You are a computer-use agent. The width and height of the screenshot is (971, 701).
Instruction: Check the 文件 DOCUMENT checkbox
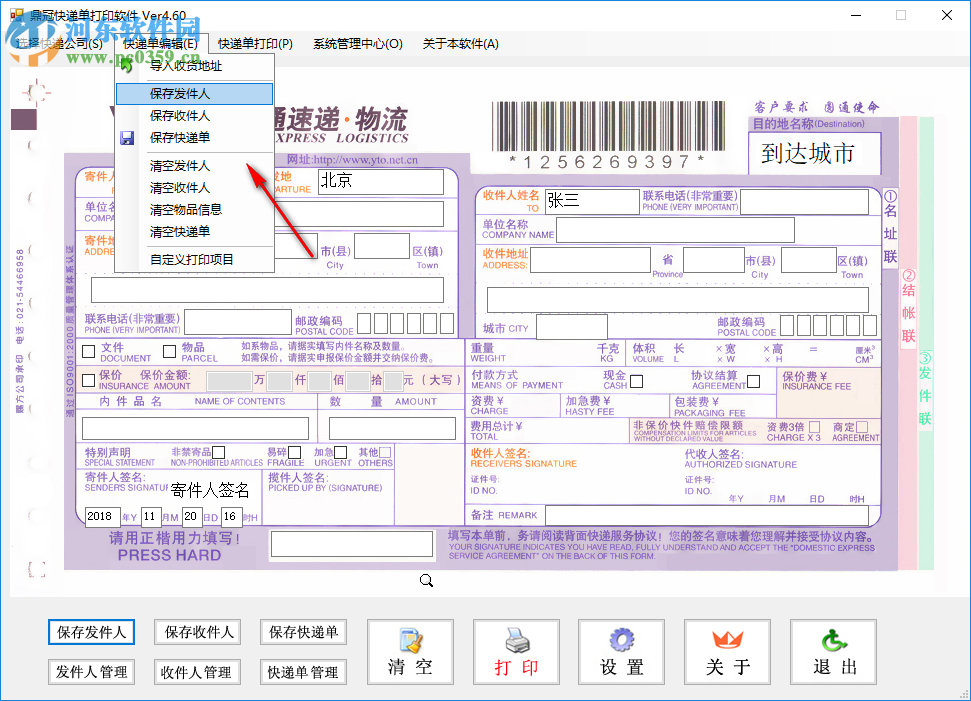click(x=87, y=352)
